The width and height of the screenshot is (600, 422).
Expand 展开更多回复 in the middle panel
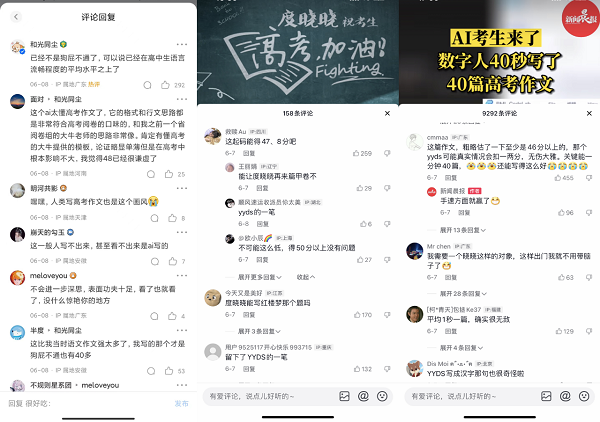[x=259, y=277]
